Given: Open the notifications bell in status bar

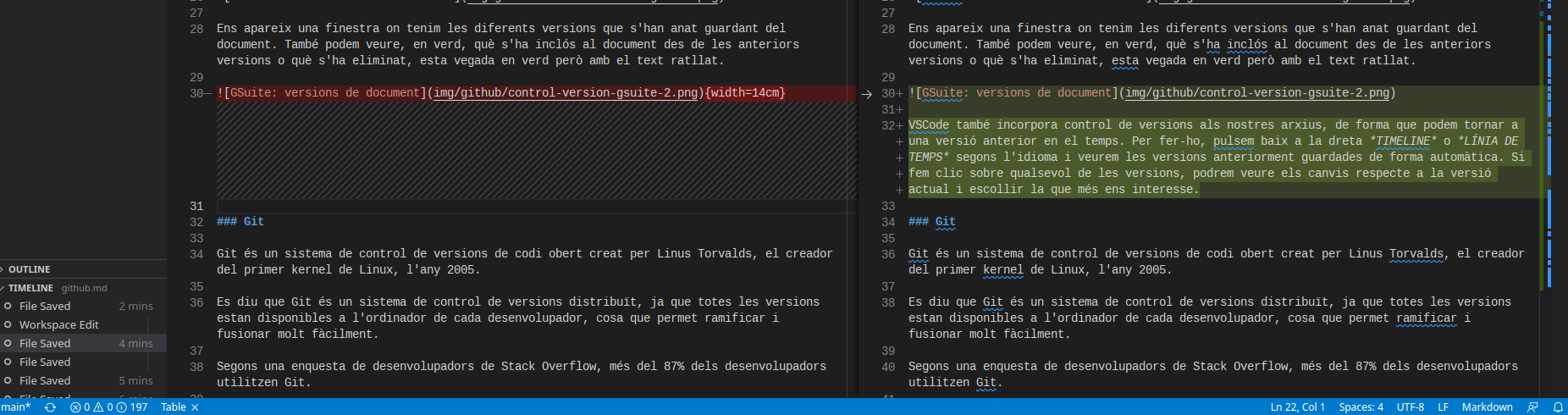Looking at the screenshot, I should pyautogui.click(x=1557, y=407).
